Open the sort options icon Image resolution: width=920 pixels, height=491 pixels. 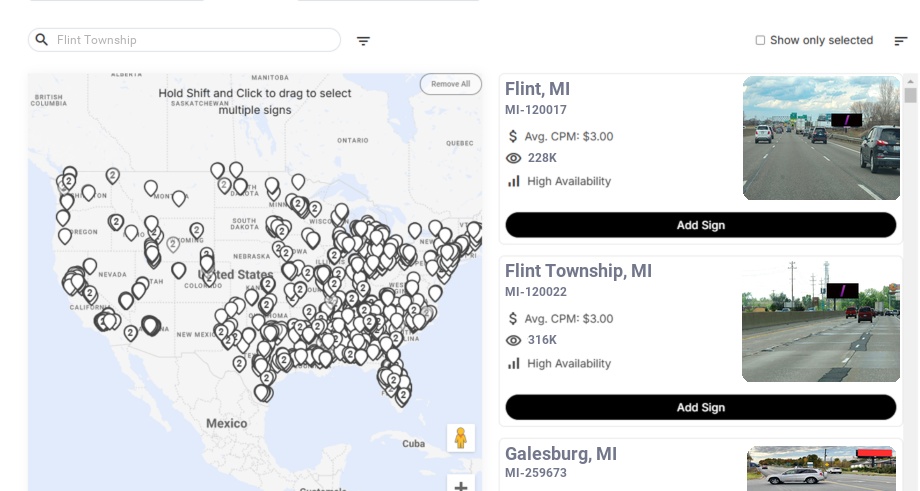[901, 41]
